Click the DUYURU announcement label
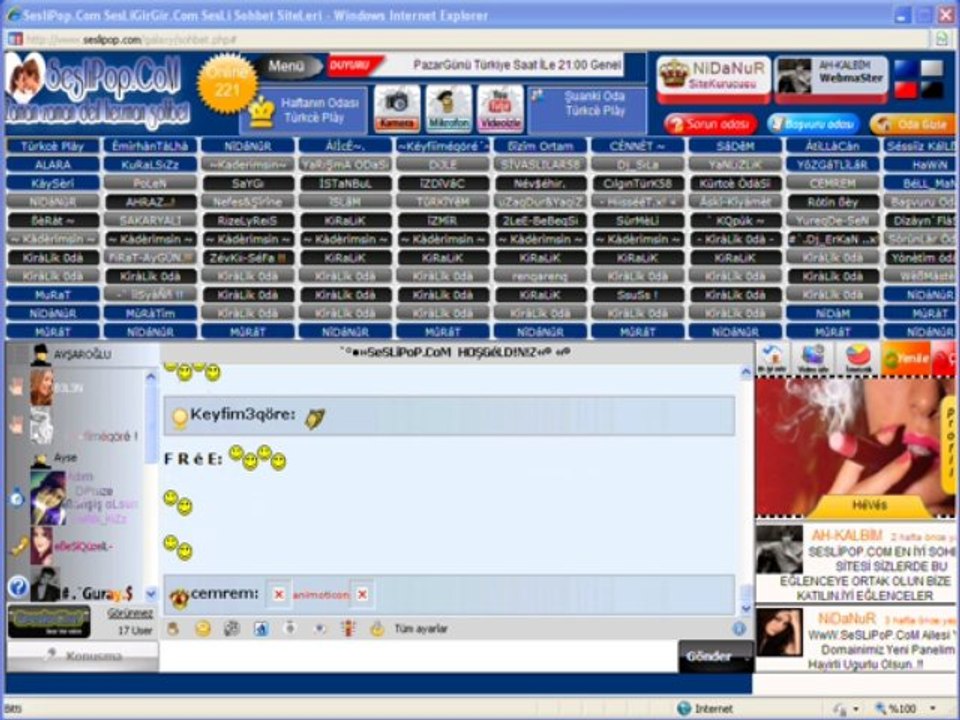960x720 pixels. pos(354,65)
